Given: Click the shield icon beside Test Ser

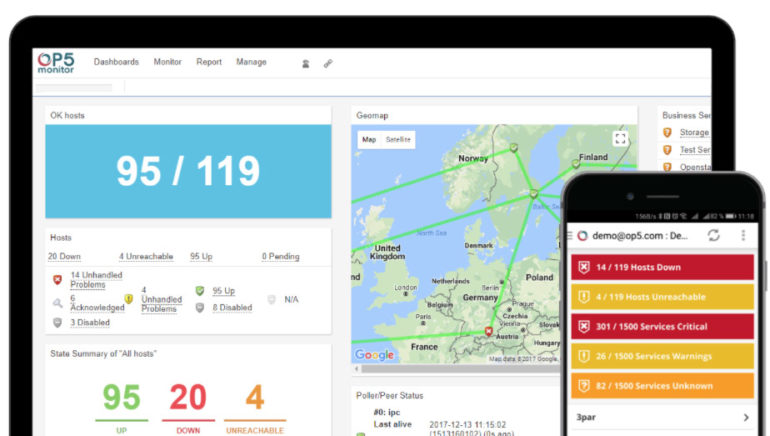Looking at the screenshot, I should coord(667,150).
